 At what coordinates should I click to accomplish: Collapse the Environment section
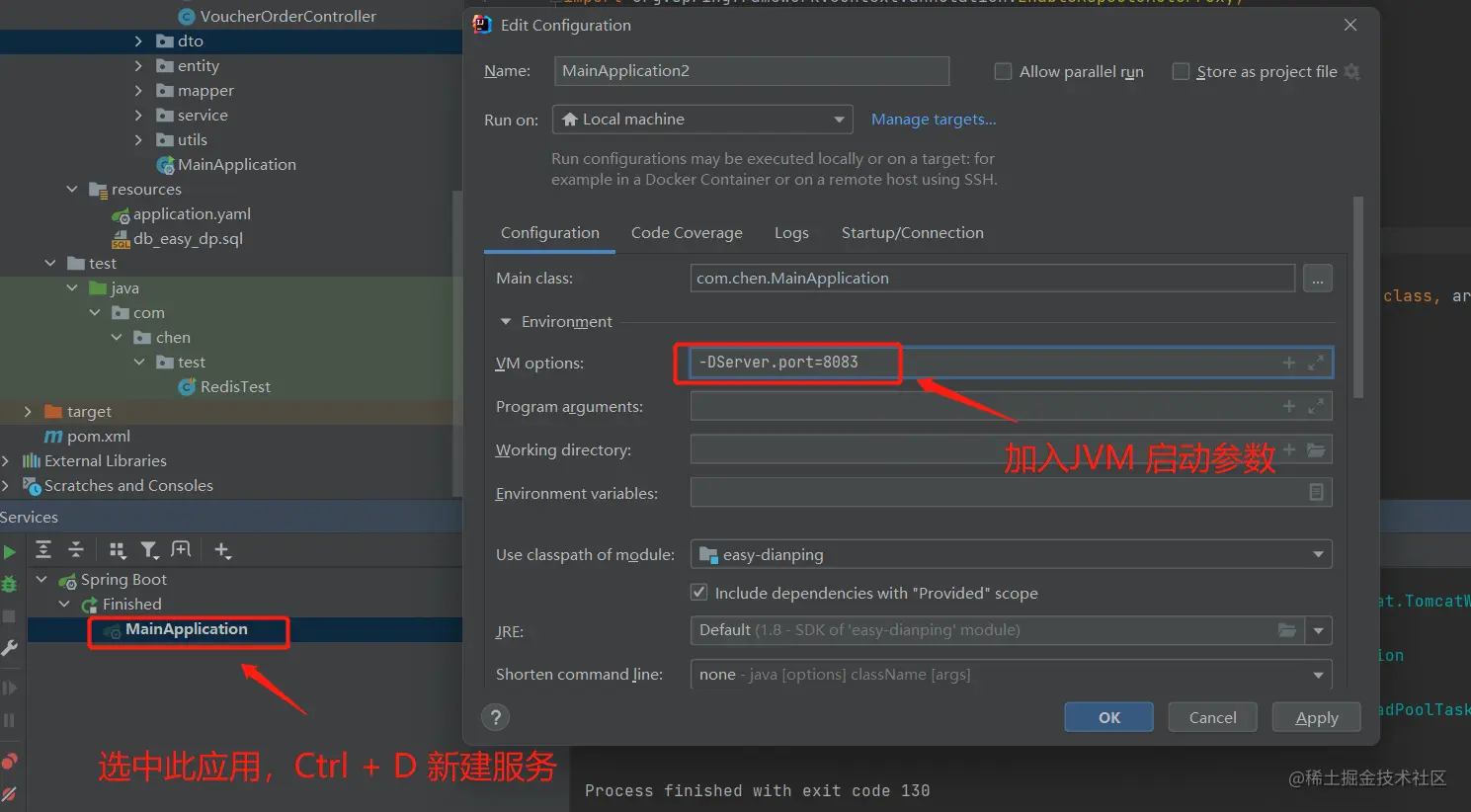pyautogui.click(x=506, y=322)
